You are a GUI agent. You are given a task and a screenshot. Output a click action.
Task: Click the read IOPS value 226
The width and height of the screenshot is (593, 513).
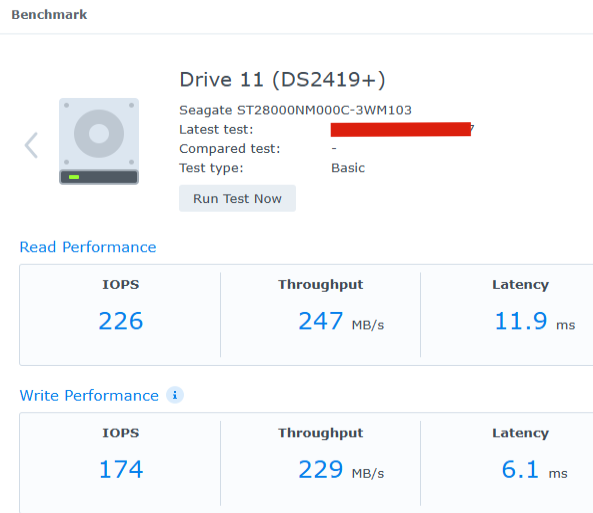tap(121, 321)
